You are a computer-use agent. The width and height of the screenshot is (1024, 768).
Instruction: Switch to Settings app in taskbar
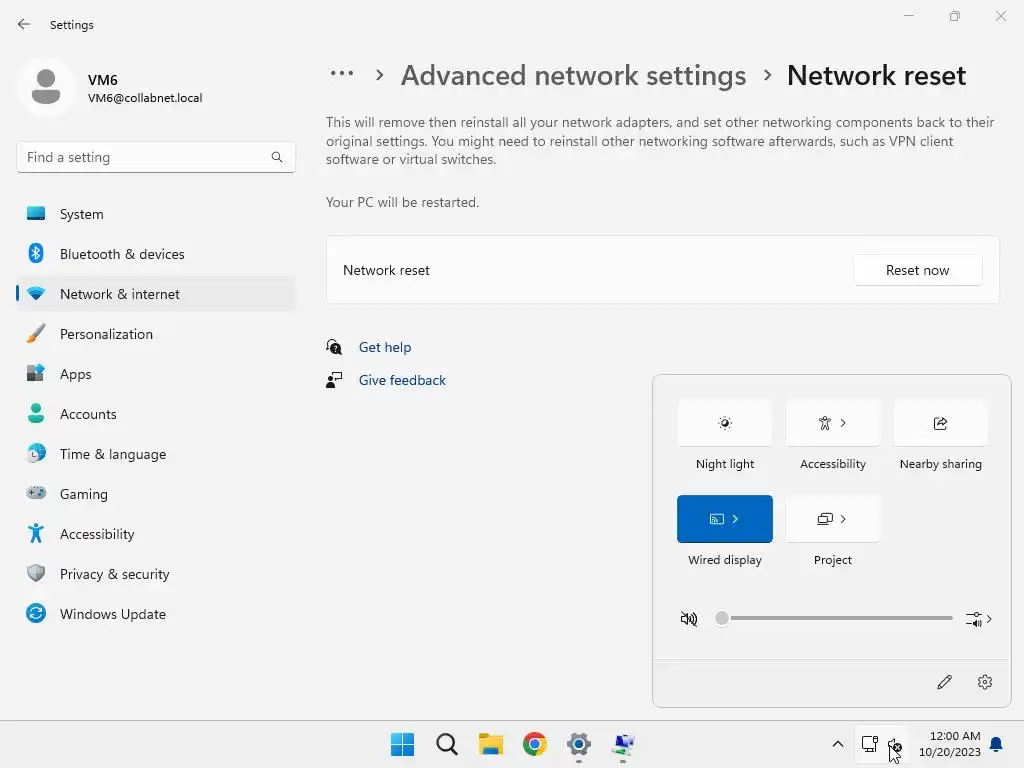[x=579, y=744]
